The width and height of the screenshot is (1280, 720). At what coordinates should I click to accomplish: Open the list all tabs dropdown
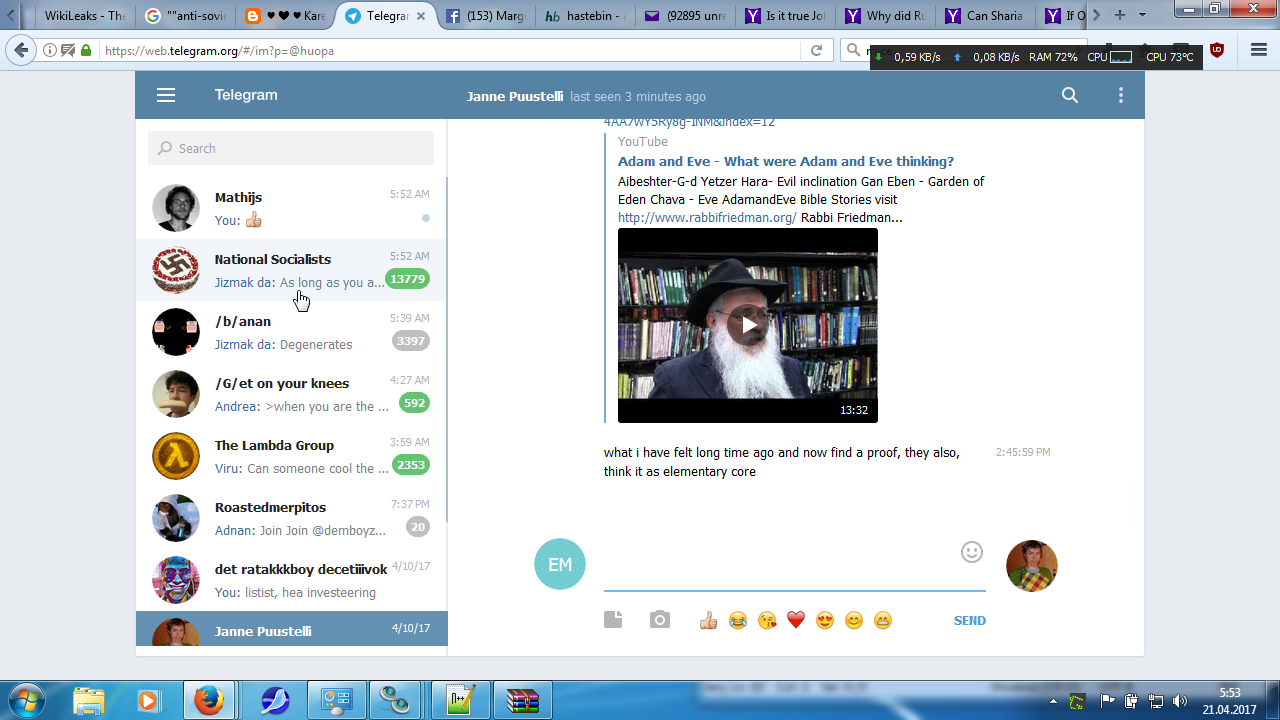[x=1142, y=15]
